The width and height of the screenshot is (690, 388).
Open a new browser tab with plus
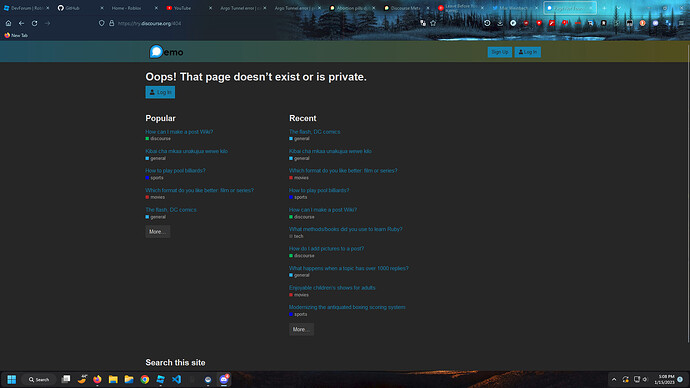(604, 8)
